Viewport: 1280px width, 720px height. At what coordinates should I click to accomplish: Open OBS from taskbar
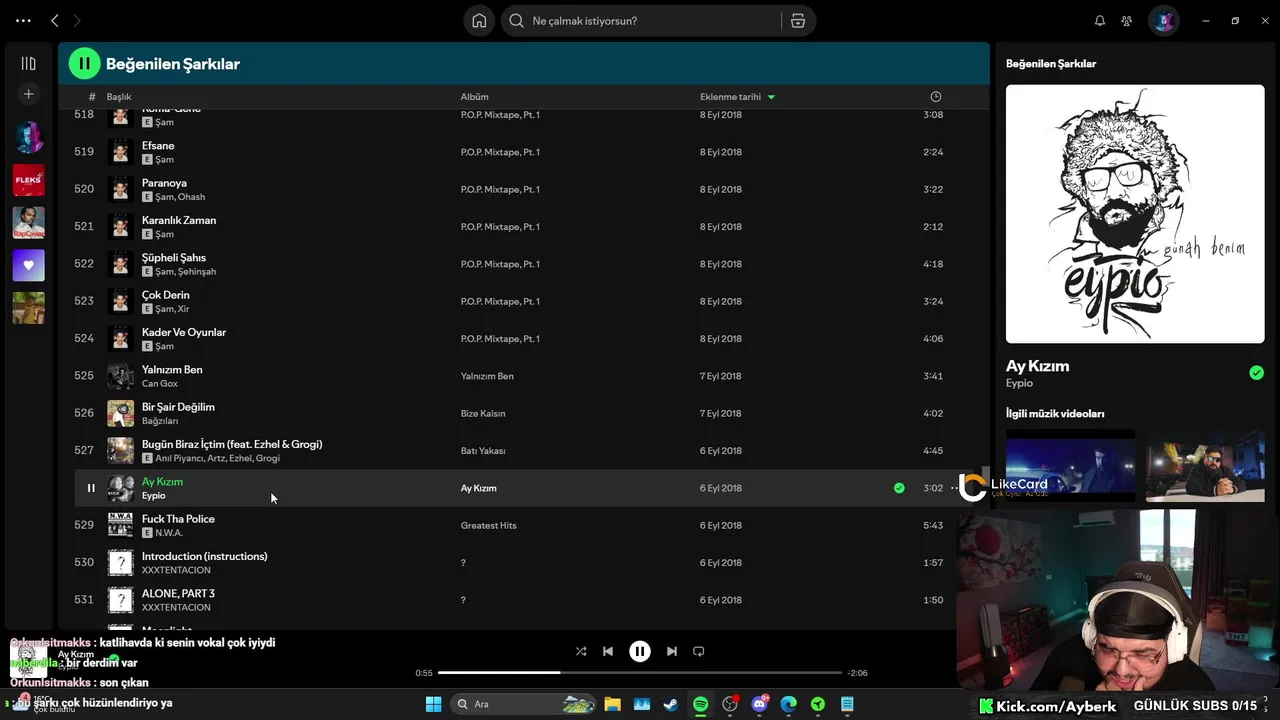(x=730, y=704)
